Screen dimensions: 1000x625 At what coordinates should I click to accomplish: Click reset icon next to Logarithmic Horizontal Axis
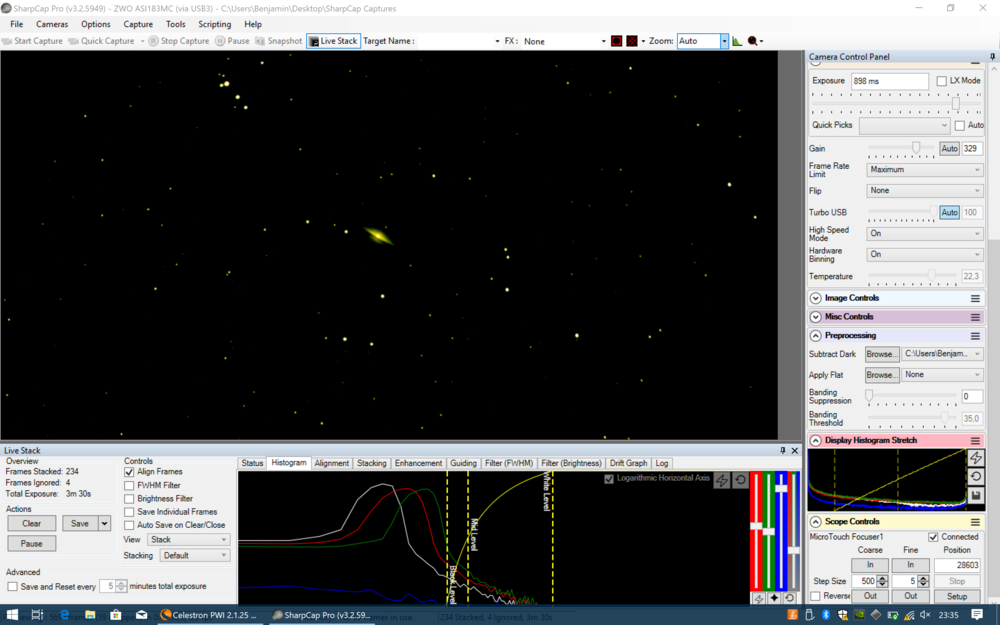click(x=740, y=480)
